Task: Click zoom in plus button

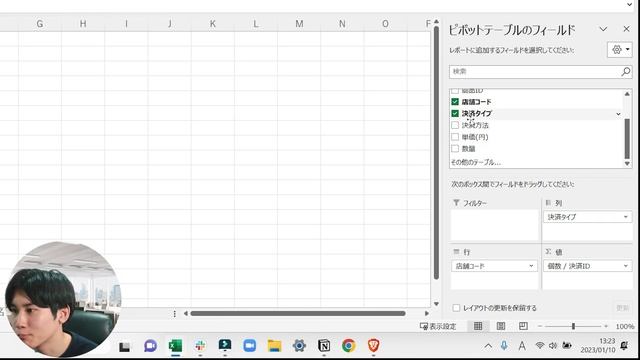Action: [606, 326]
